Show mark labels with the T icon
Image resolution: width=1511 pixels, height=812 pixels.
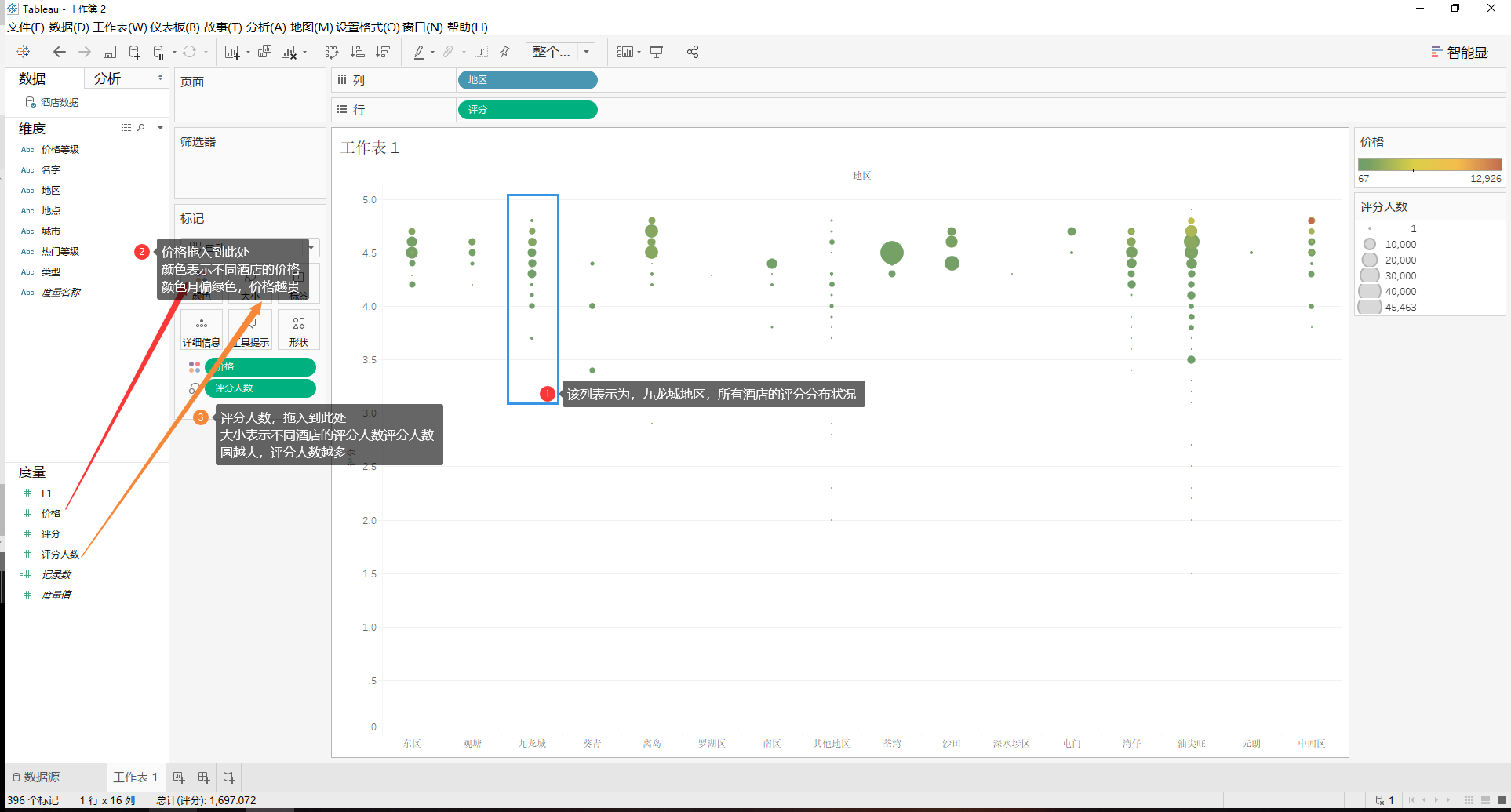click(482, 52)
